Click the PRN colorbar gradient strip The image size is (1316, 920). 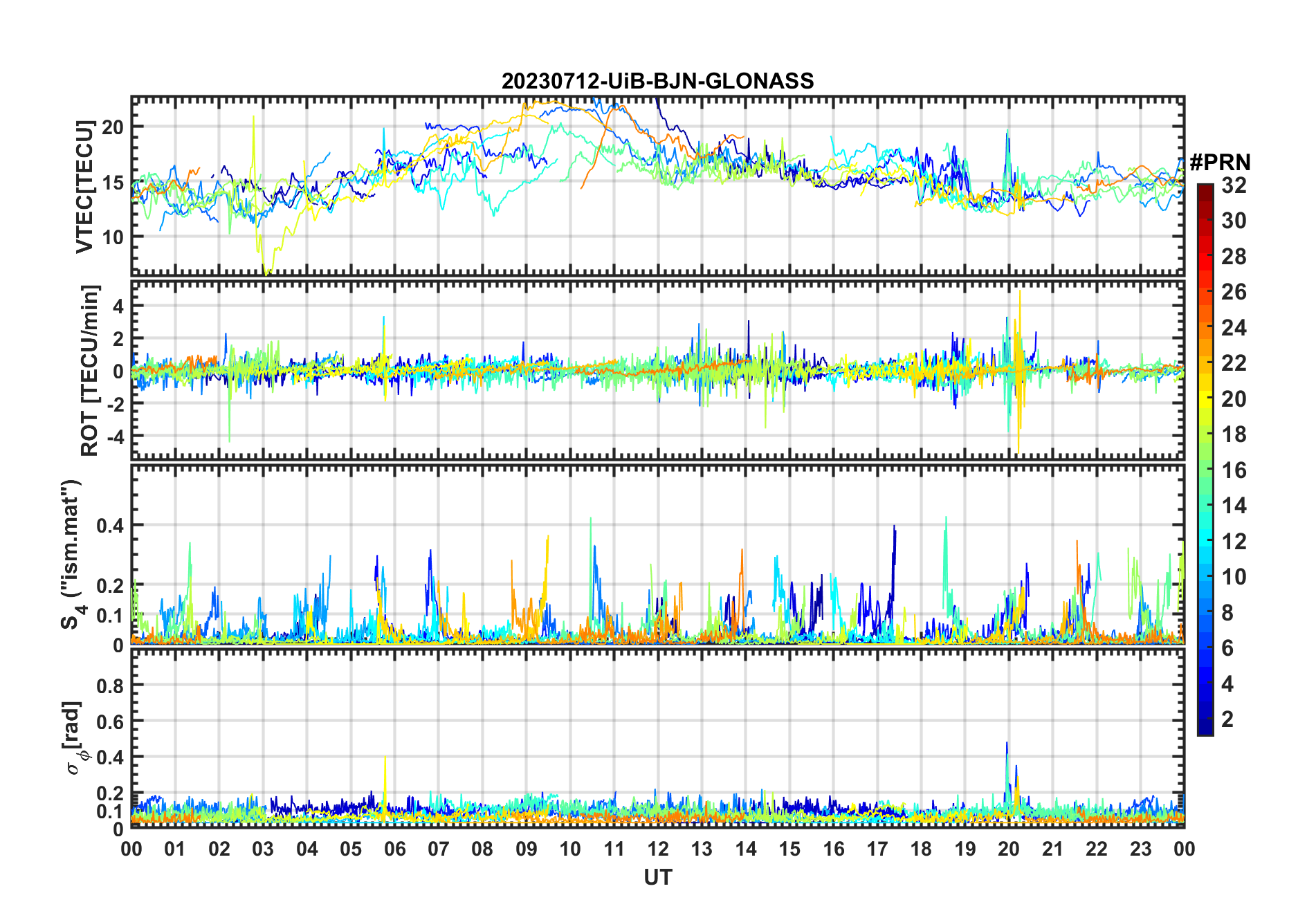[1205, 459]
